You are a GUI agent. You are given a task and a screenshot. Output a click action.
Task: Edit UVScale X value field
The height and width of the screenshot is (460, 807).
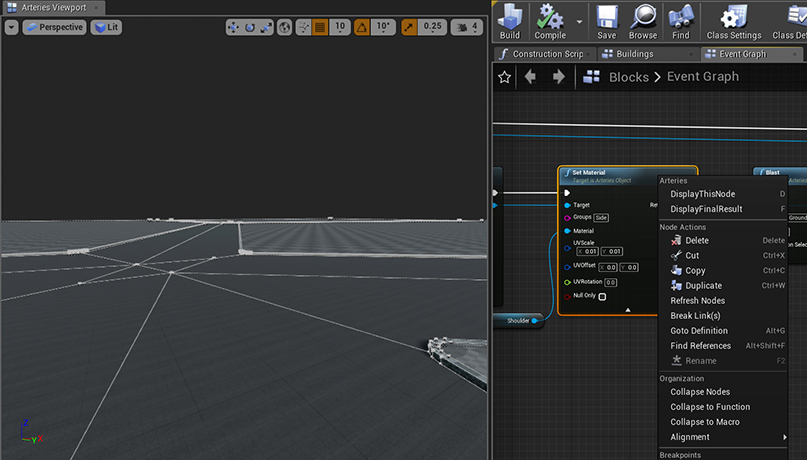coord(587,252)
